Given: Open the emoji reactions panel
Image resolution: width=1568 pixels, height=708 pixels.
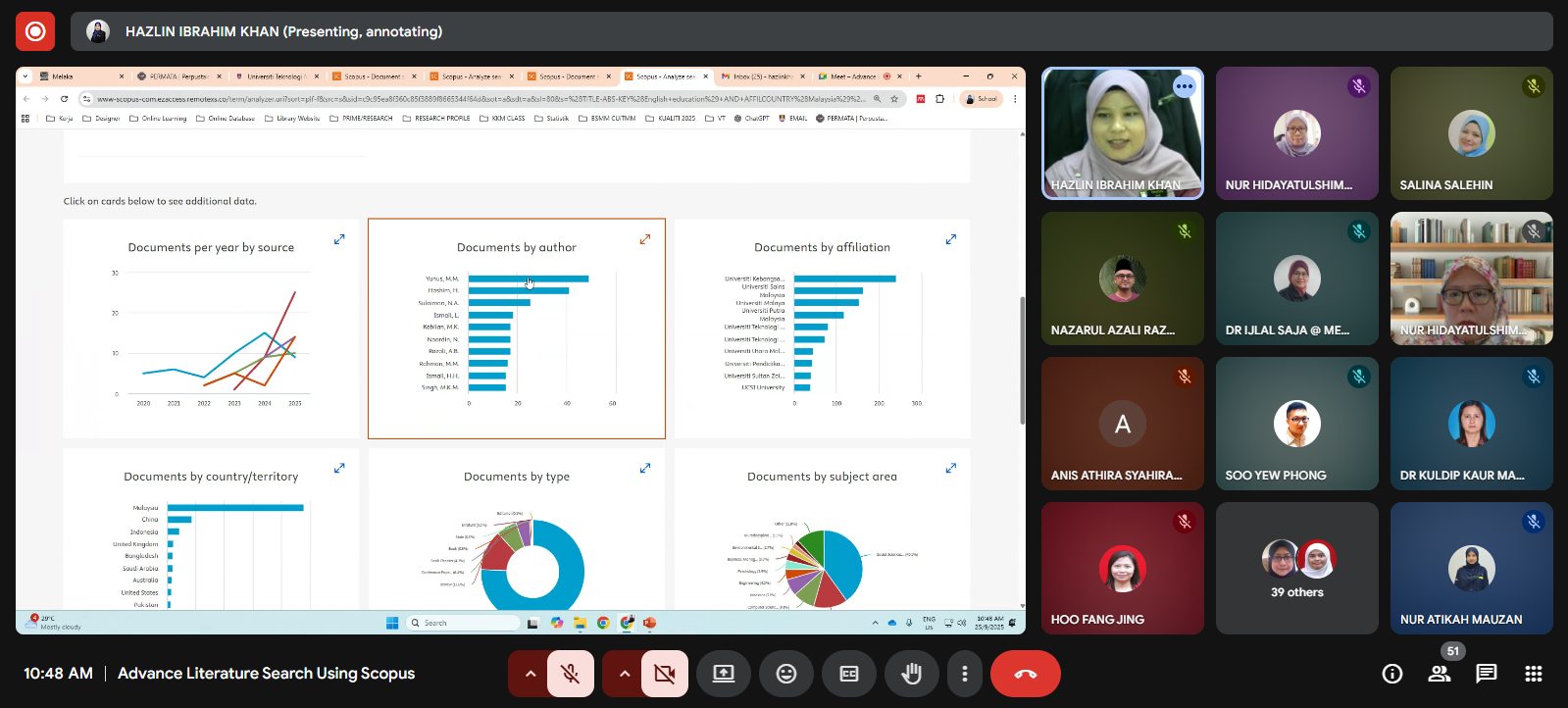Looking at the screenshot, I should [x=786, y=674].
